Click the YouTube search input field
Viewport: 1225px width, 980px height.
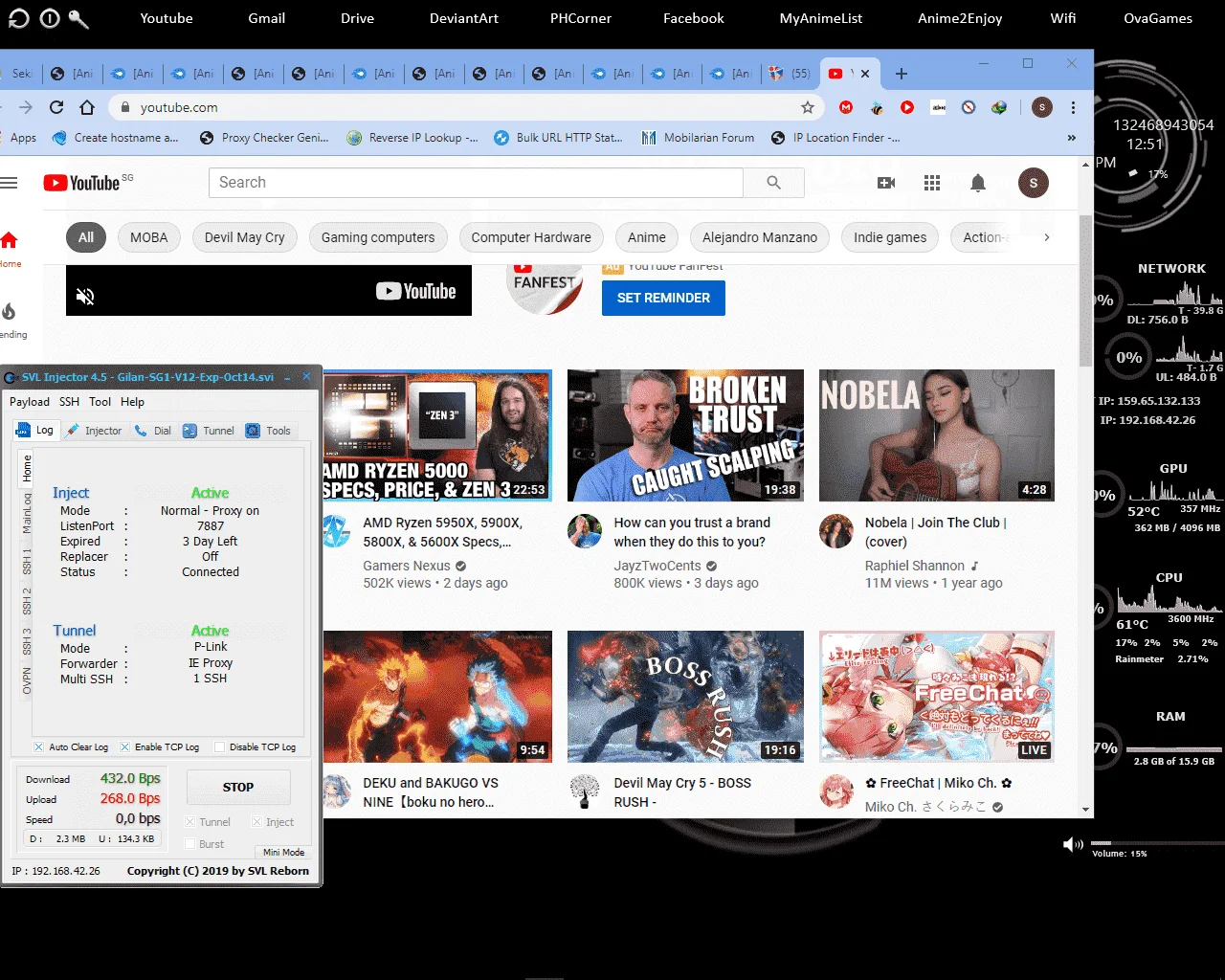[x=476, y=183]
